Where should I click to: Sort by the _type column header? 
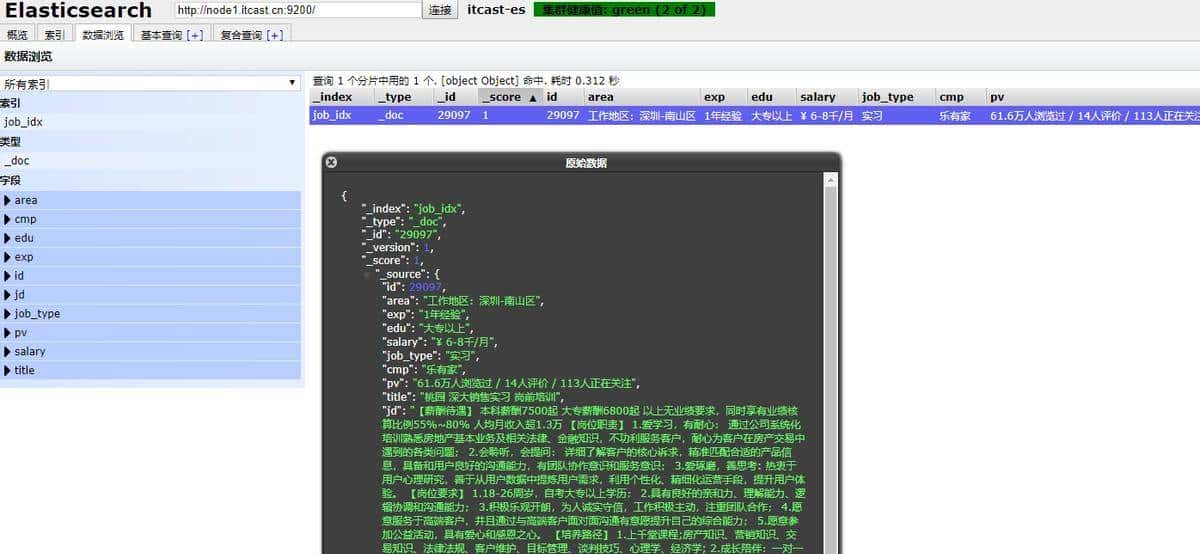[x=404, y=97]
